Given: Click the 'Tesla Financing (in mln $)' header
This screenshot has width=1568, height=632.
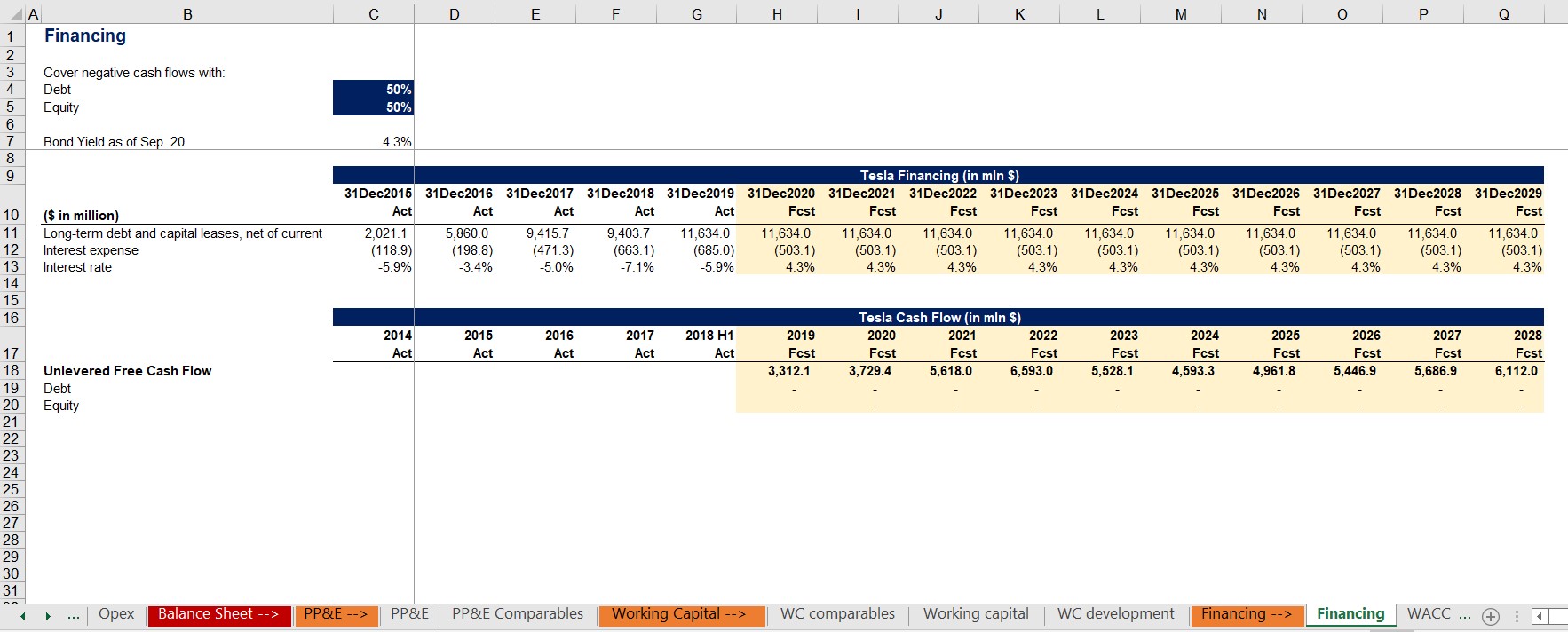Looking at the screenshot, I should [939, 175].
